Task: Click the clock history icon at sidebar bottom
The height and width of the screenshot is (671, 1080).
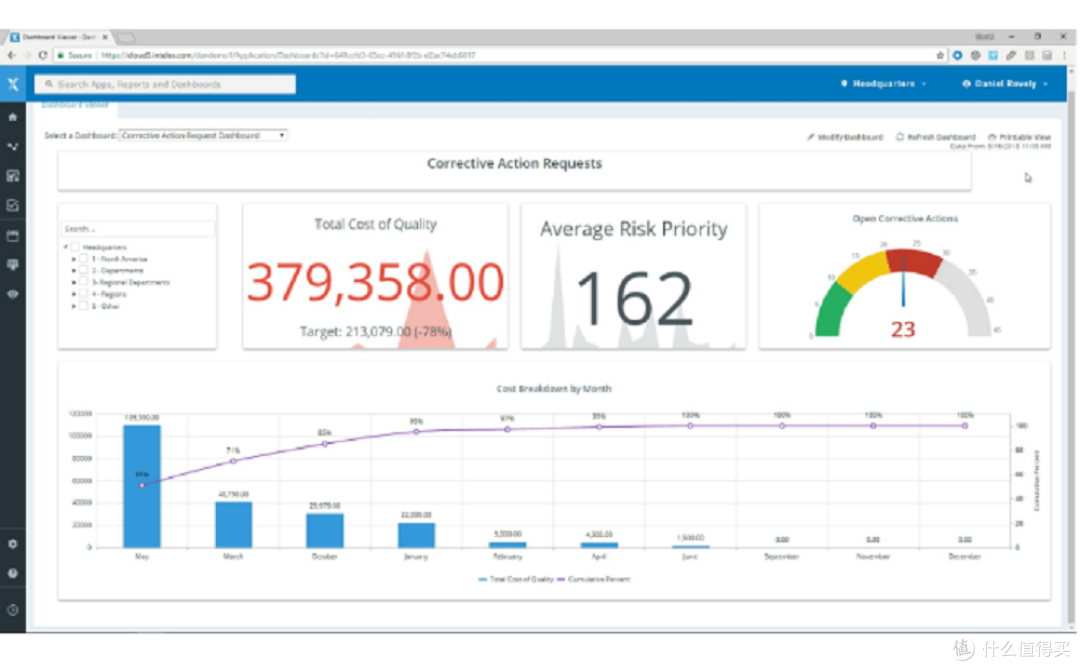Action: (x=12, y=610)
